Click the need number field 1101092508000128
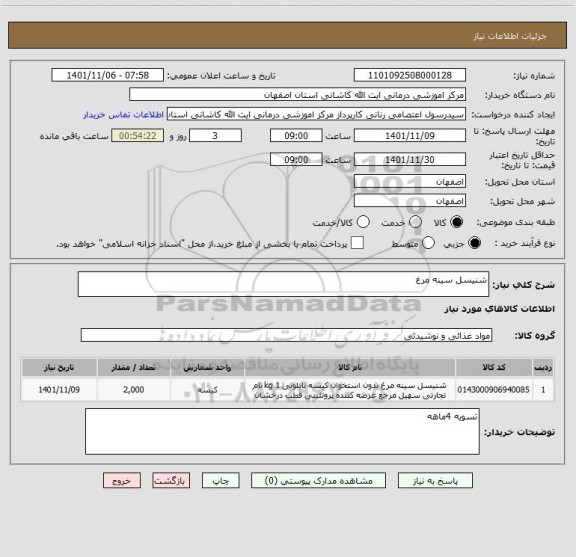This screenshot has height=557, width=576. coord(410,75)
